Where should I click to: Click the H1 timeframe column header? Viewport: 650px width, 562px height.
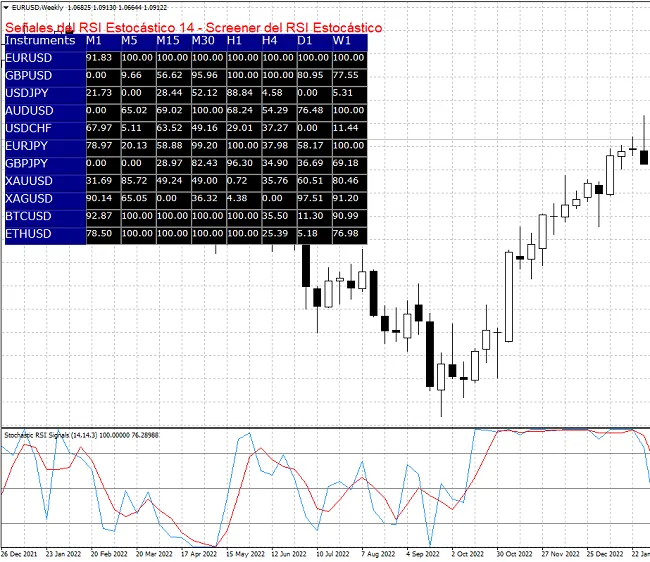(x=234, y=41)
